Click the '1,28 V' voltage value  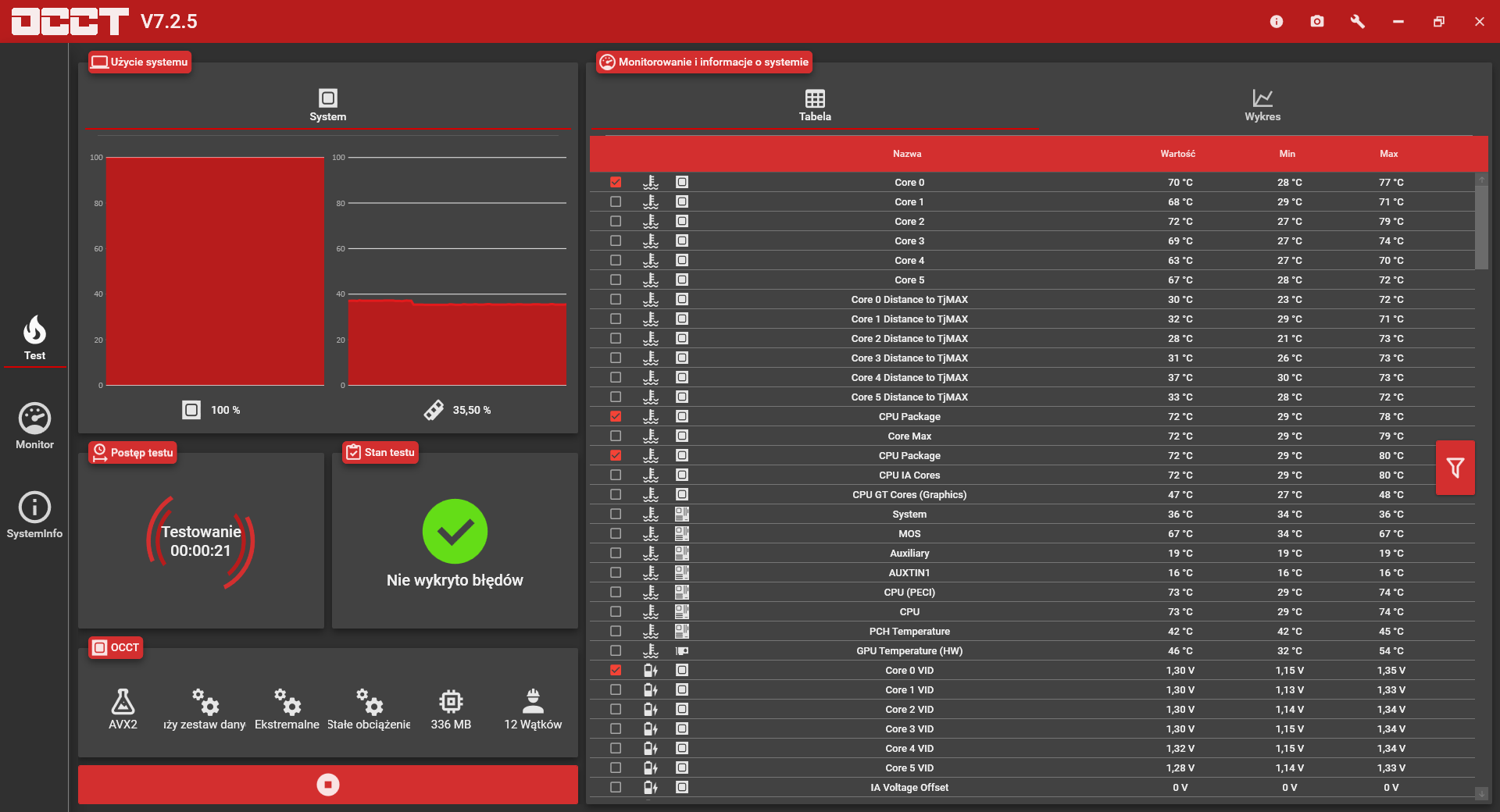pos(1180,767)
